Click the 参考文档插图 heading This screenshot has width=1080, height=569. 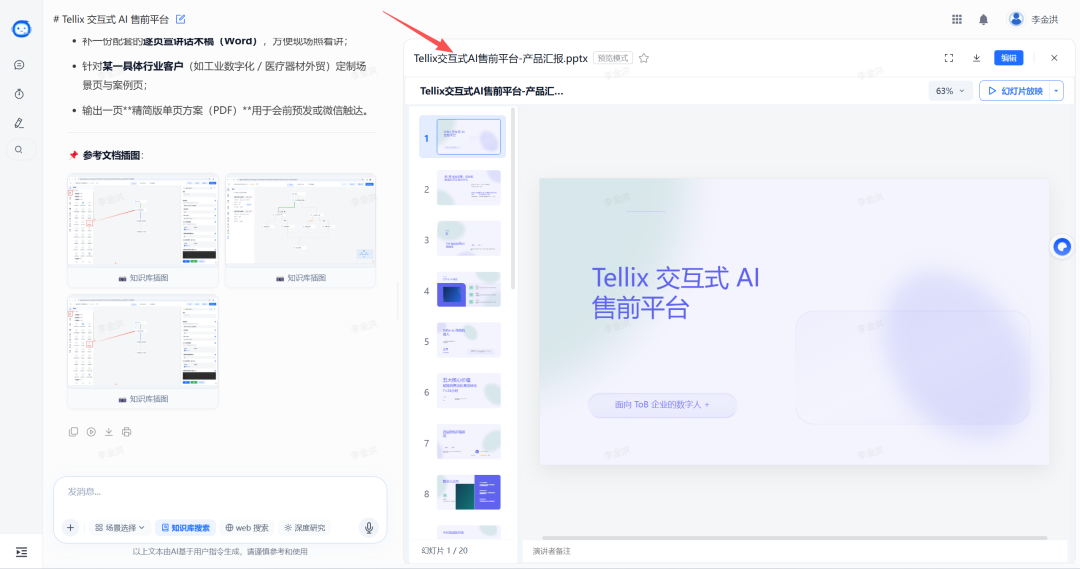[112, 155]
